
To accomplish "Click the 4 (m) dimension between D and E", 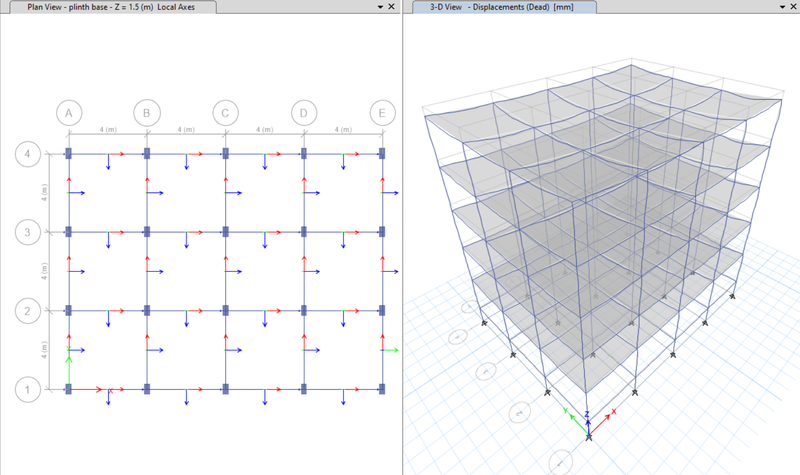I will click(x=343, y=130).
